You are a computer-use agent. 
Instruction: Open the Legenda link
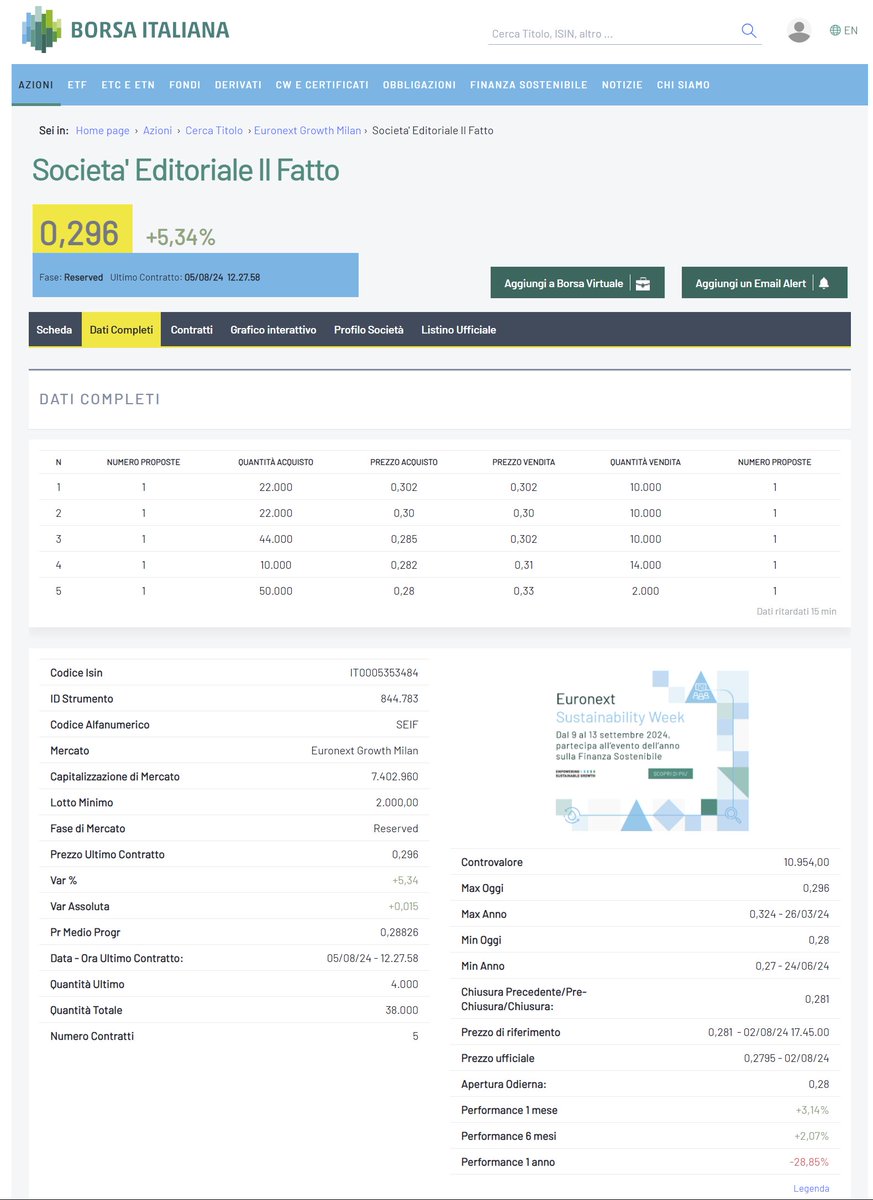pos(811,1188)
